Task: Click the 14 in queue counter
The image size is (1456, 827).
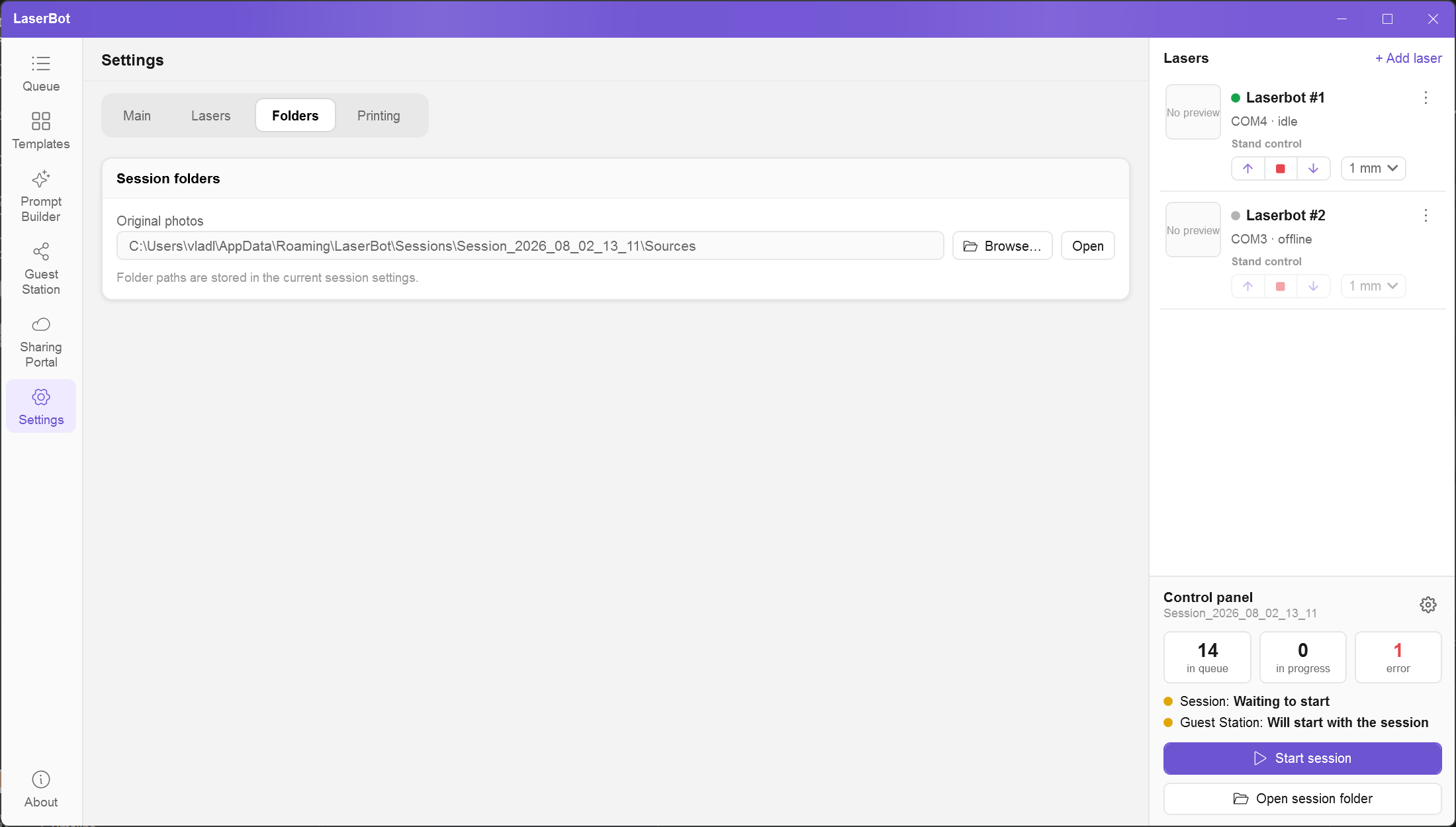Action: point(1208,658)
